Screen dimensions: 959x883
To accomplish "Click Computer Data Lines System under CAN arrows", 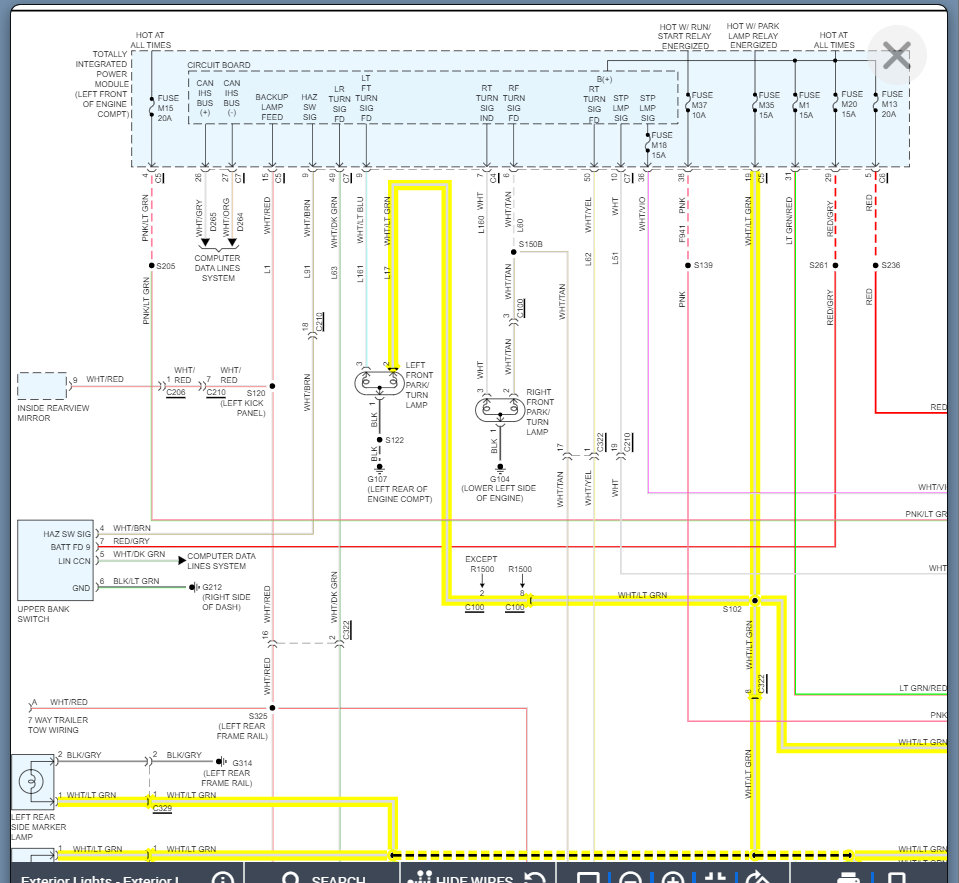I will [217, 268].
